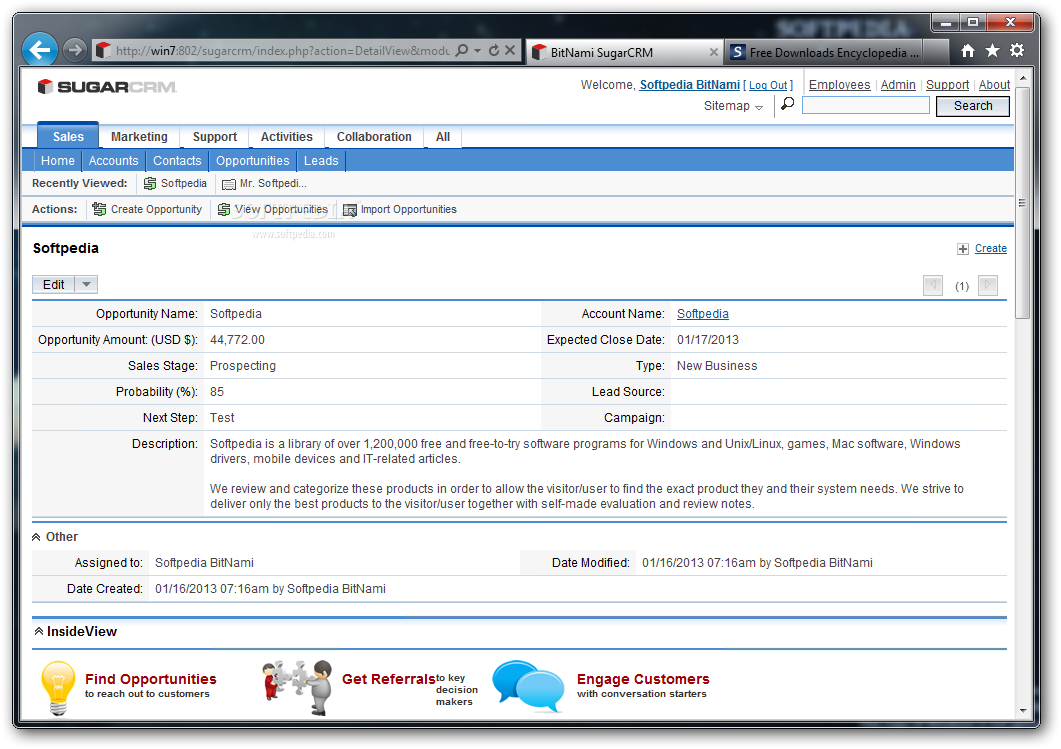This screenshot has height=749, width=1061.
Task: Select the Support module tab
Action: point(215,137)
